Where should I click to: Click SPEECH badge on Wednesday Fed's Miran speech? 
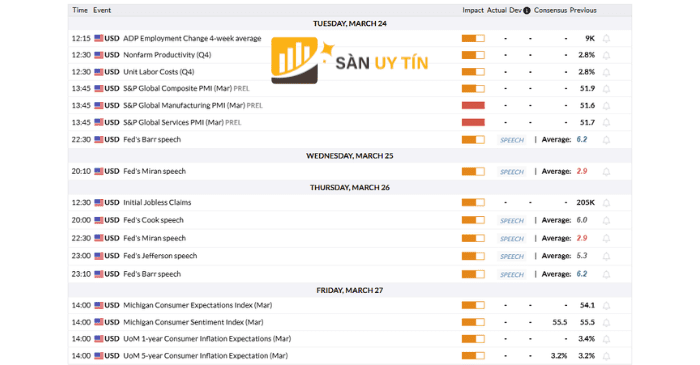pyautogui.click(x=512, y=172)
